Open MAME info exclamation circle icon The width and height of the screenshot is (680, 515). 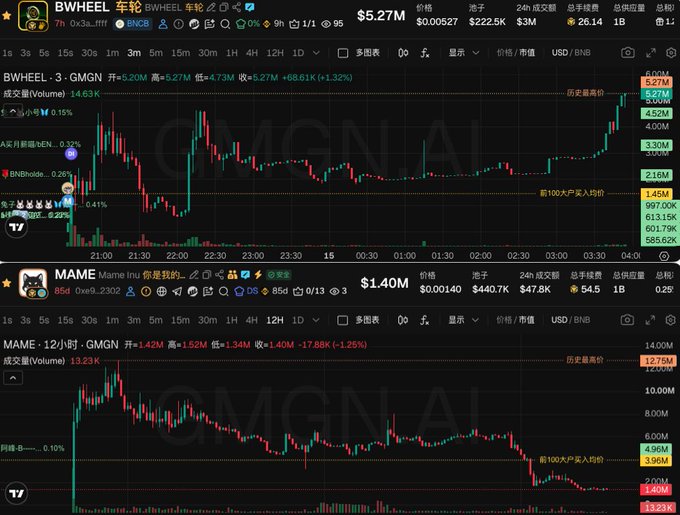(x=146, y=291)
